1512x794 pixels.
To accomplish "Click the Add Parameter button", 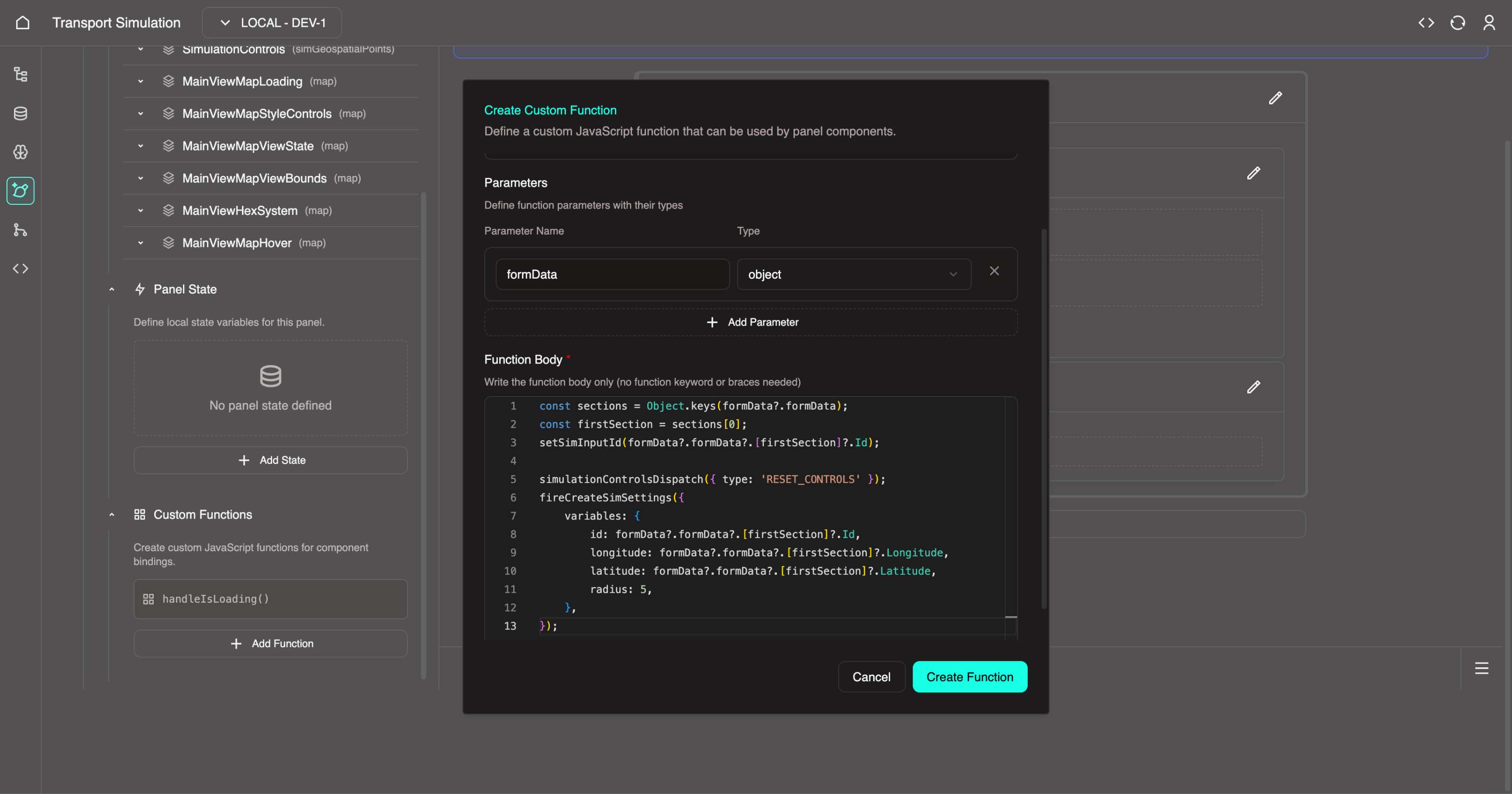I will pos(751,322).
